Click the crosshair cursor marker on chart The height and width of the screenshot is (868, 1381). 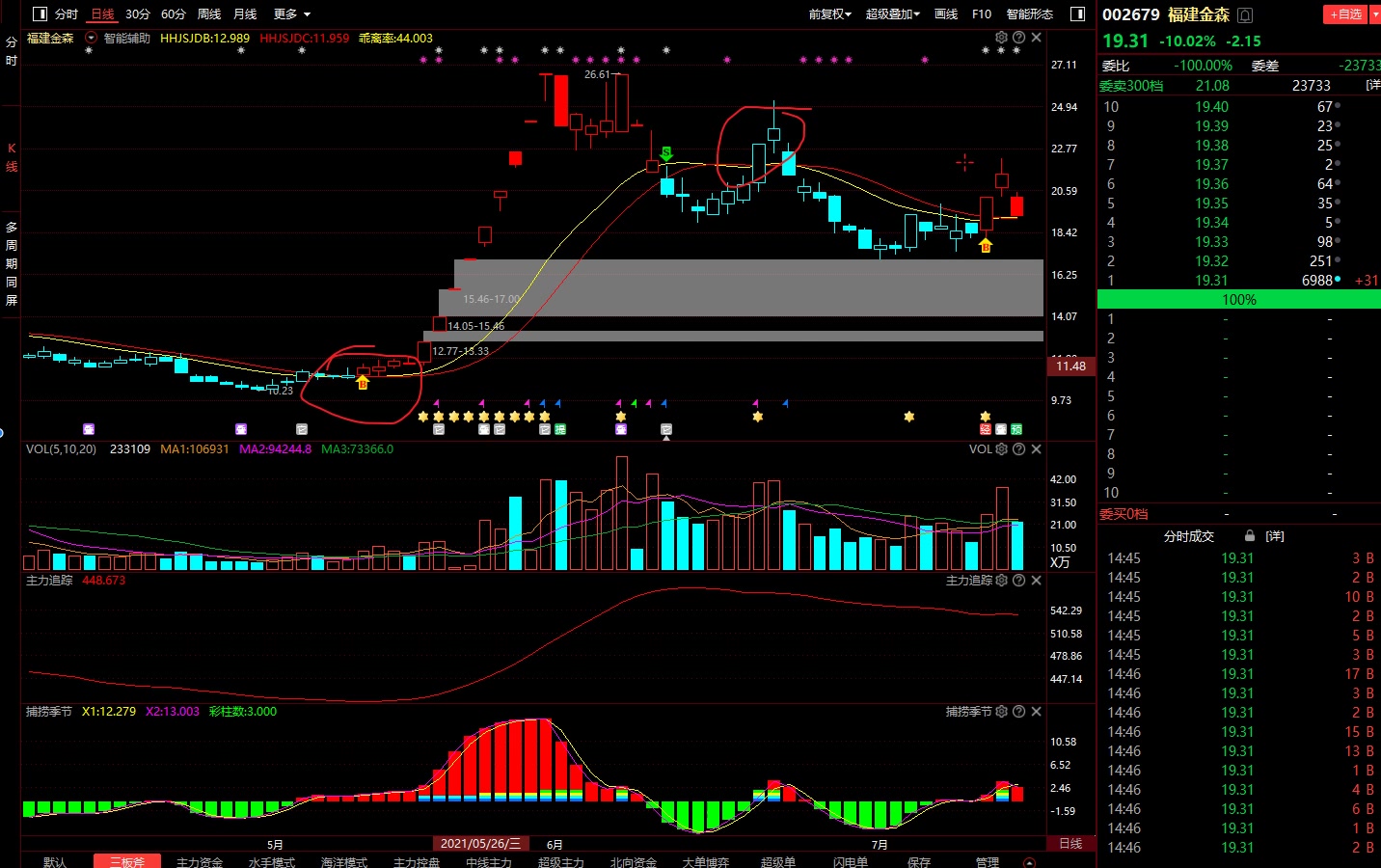(964, 162)
